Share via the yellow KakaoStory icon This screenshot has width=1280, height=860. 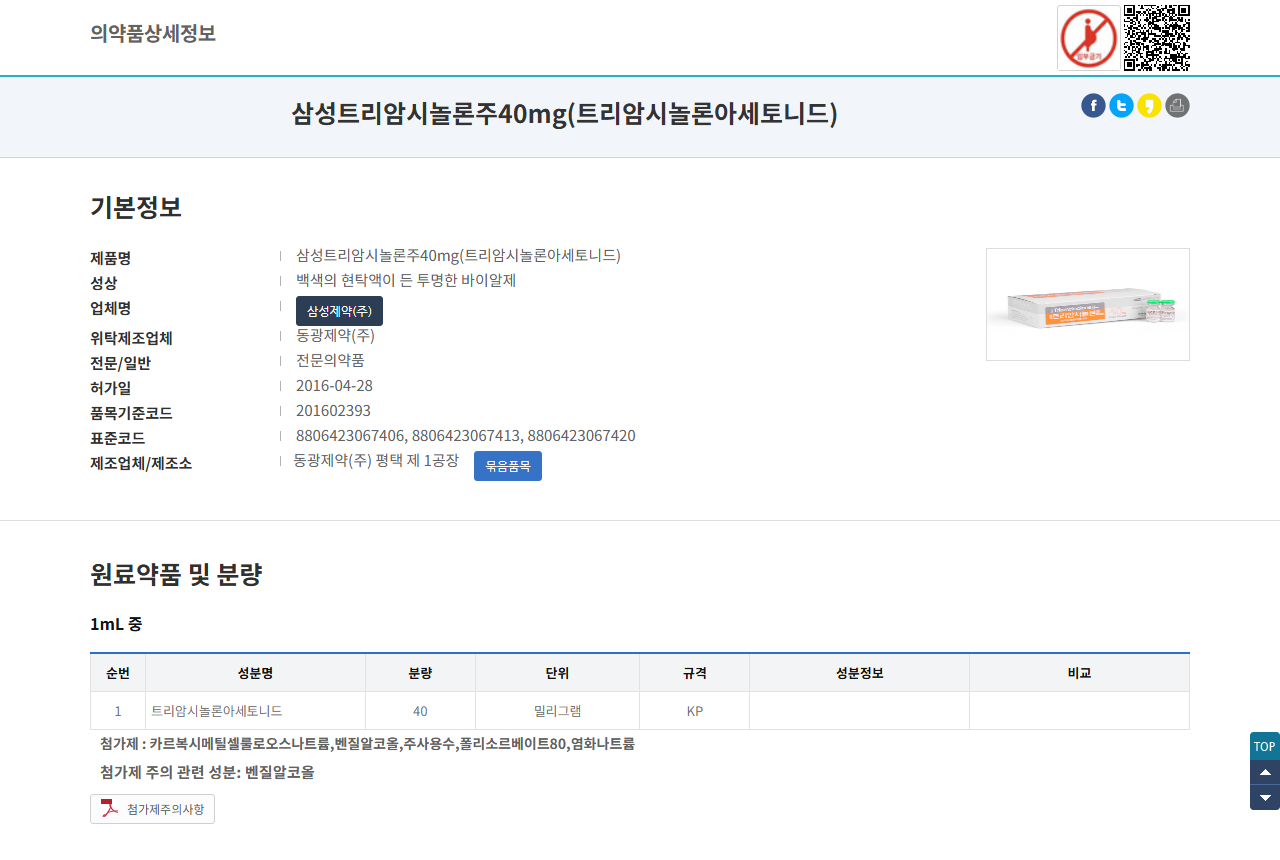click(1149, 106)
